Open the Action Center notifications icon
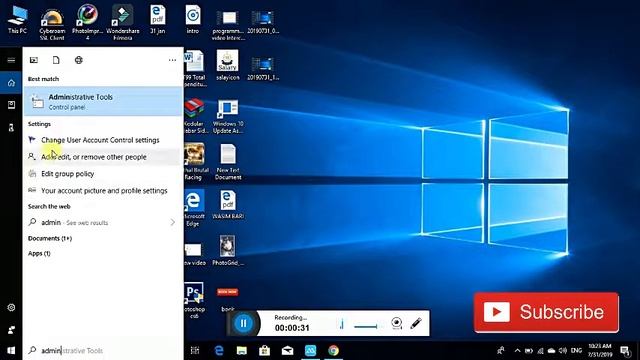Image resolution: width=640 pixels, height=360 pixels. pos(625,350)
